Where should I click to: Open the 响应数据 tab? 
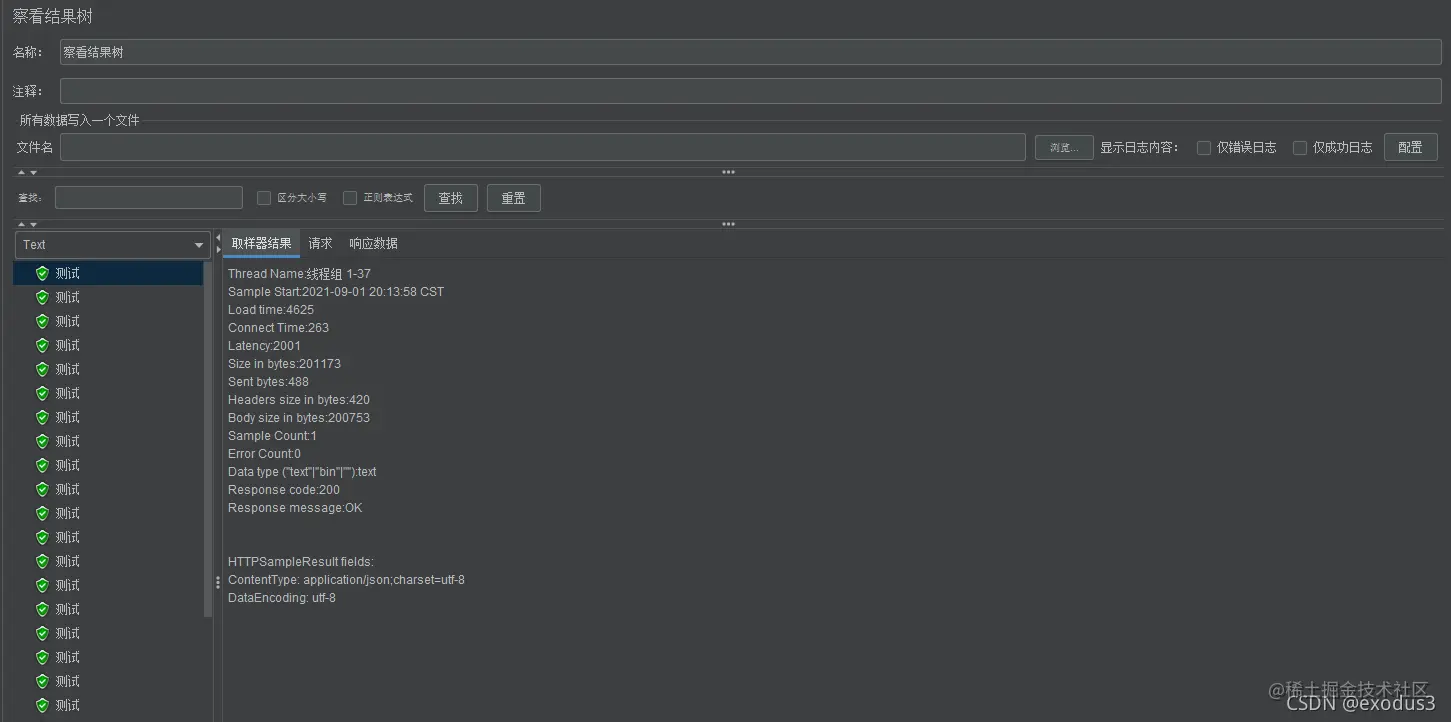tap(373, 244)
